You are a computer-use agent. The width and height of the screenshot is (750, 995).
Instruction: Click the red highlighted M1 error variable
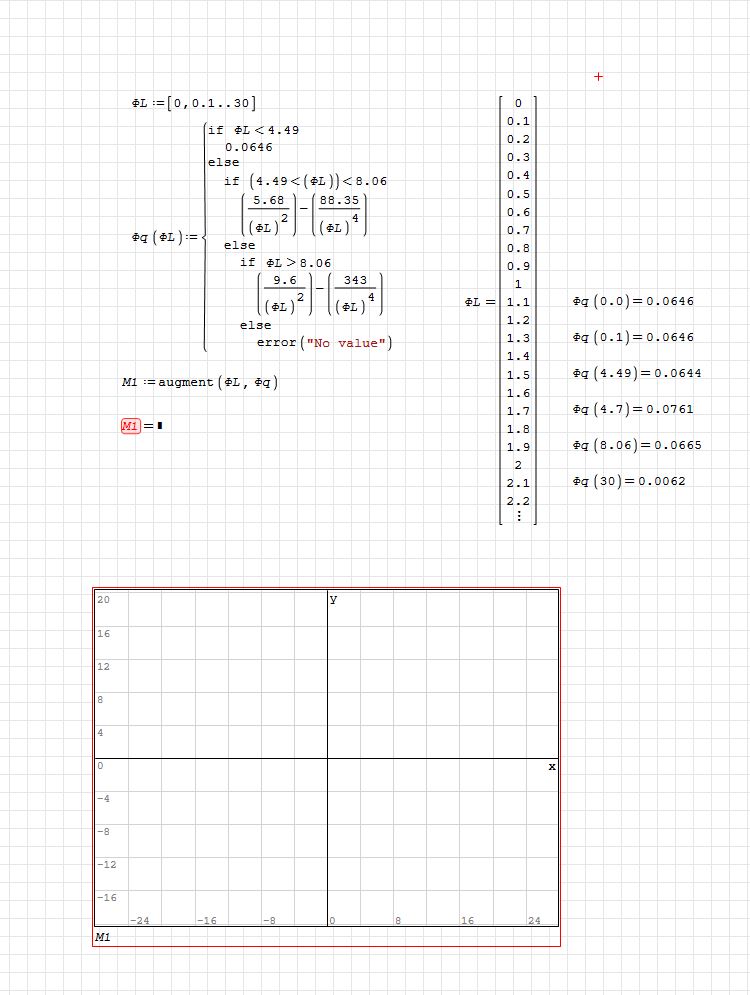131,427
